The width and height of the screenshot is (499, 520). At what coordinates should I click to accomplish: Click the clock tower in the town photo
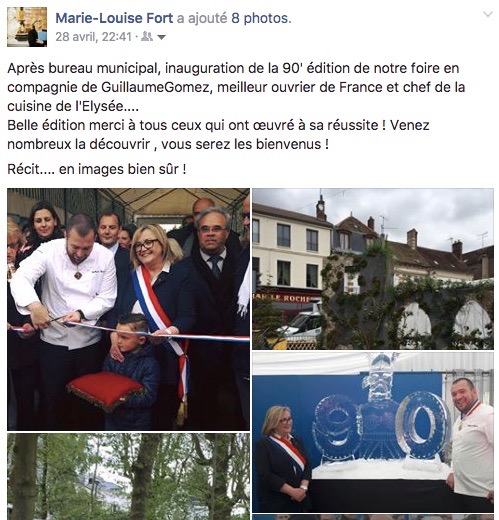[x=321, y=208]
